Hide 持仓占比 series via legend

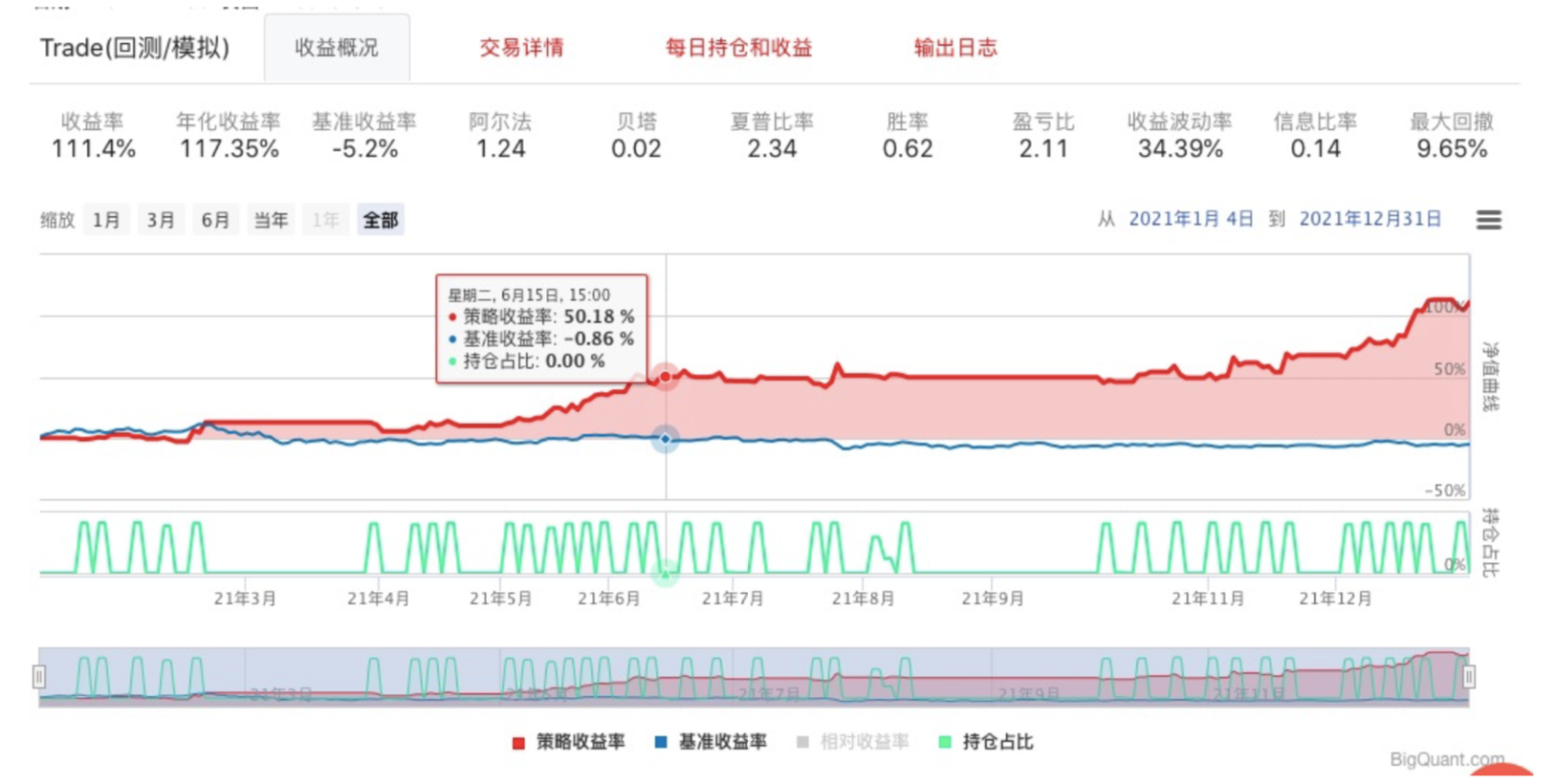(x=986, y=742)
